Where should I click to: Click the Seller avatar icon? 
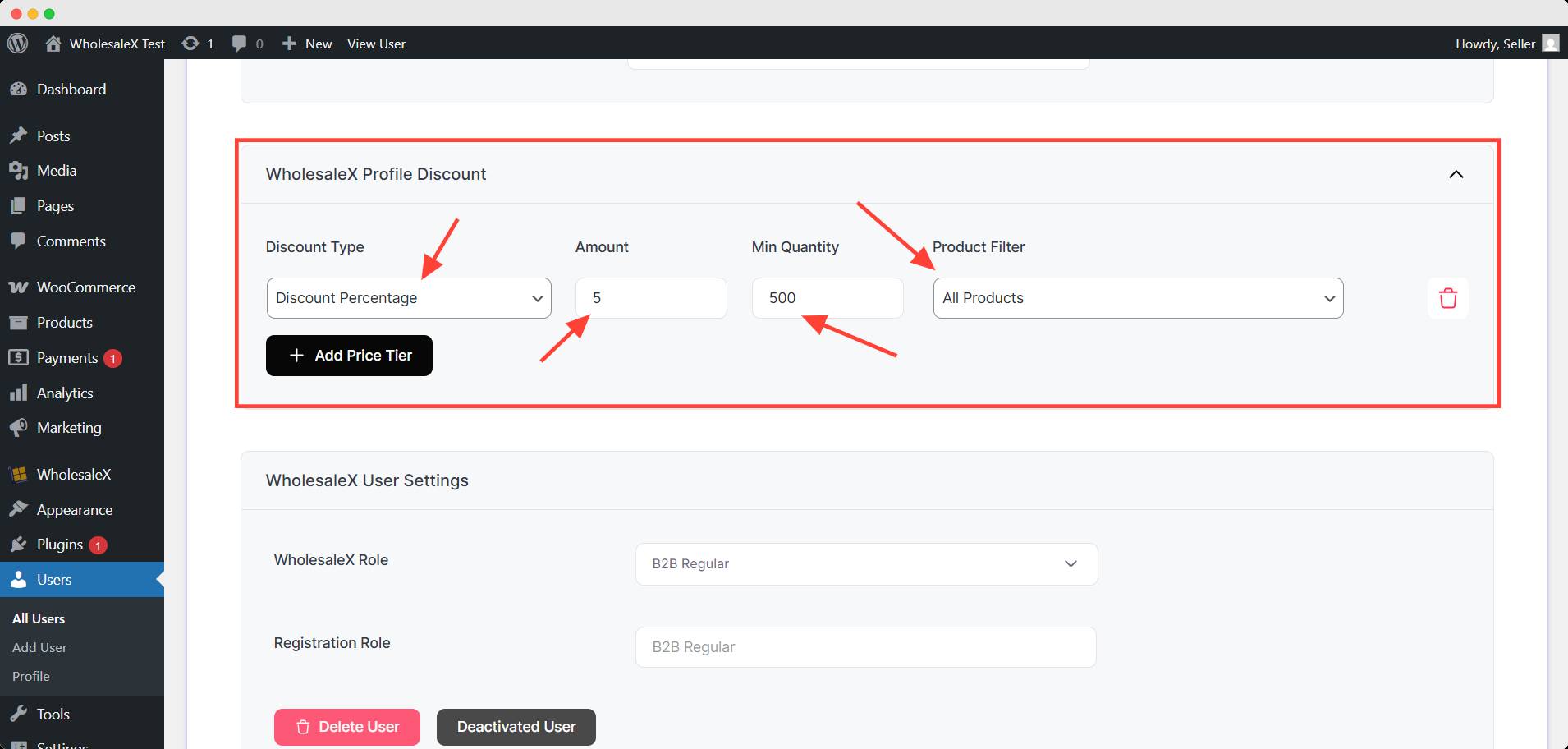1551,44
